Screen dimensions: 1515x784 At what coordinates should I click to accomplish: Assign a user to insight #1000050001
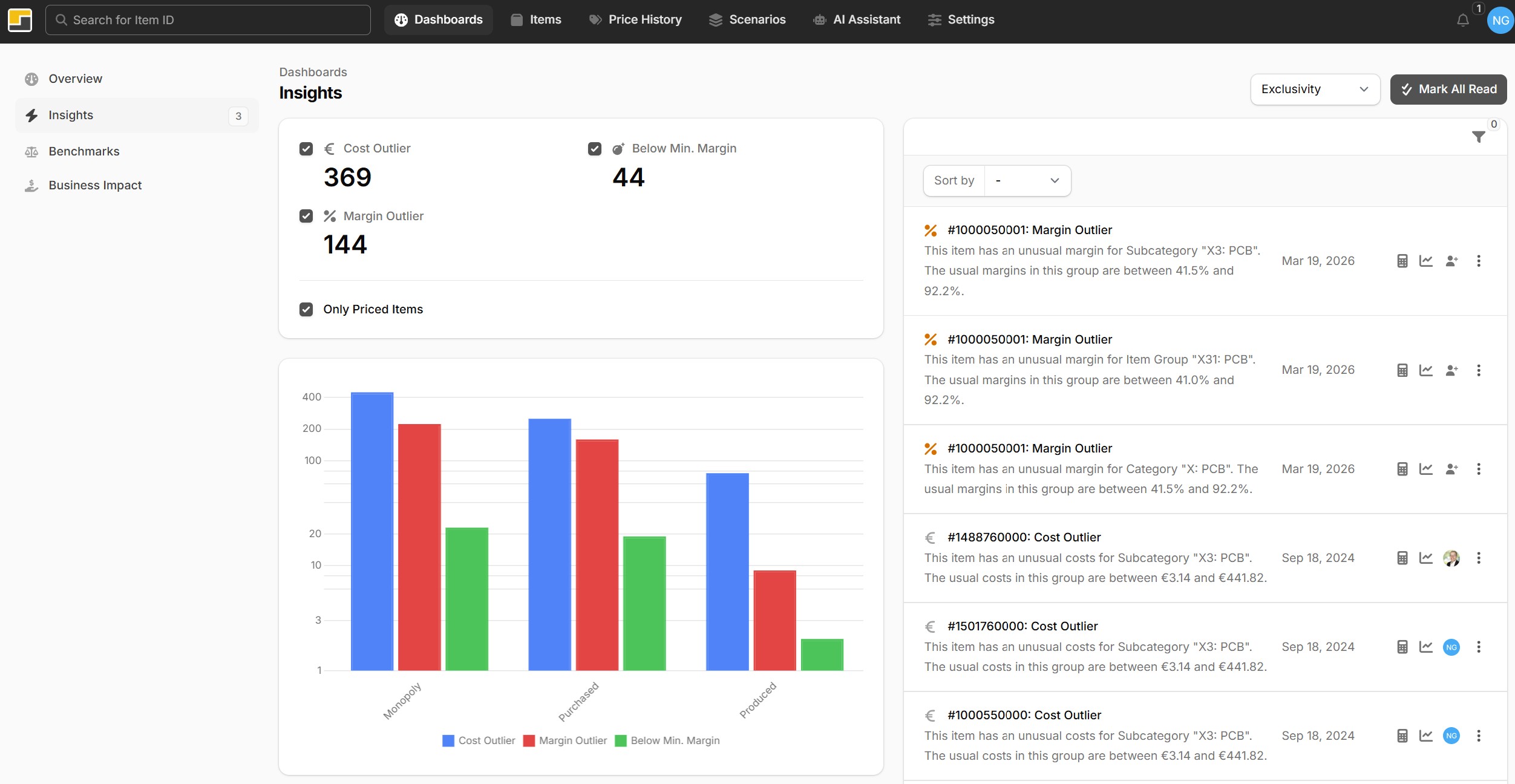(1451, 260)
